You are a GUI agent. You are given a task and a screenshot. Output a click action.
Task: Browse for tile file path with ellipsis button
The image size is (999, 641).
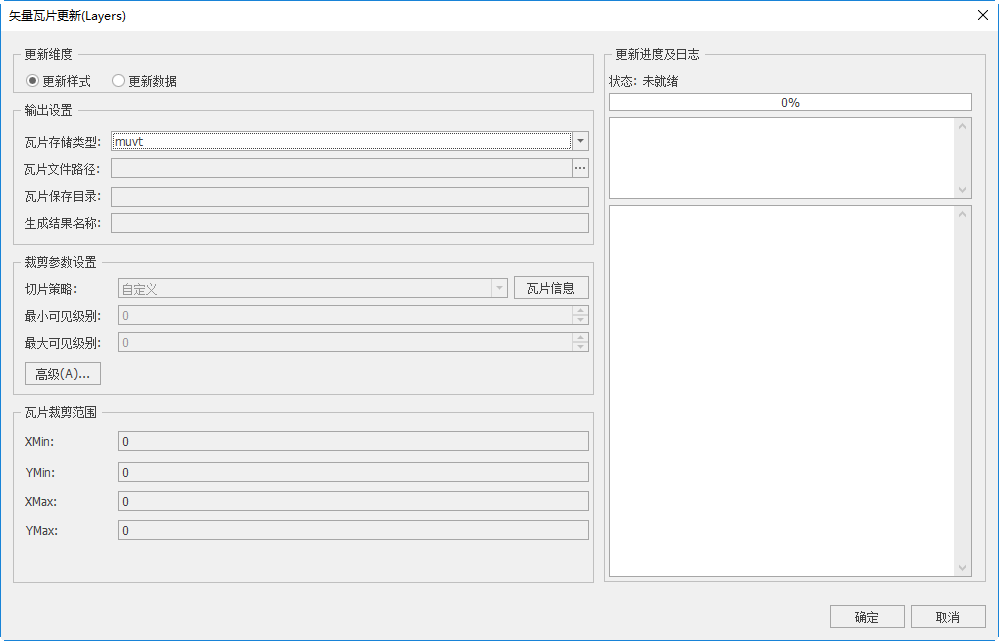point(580,168)
